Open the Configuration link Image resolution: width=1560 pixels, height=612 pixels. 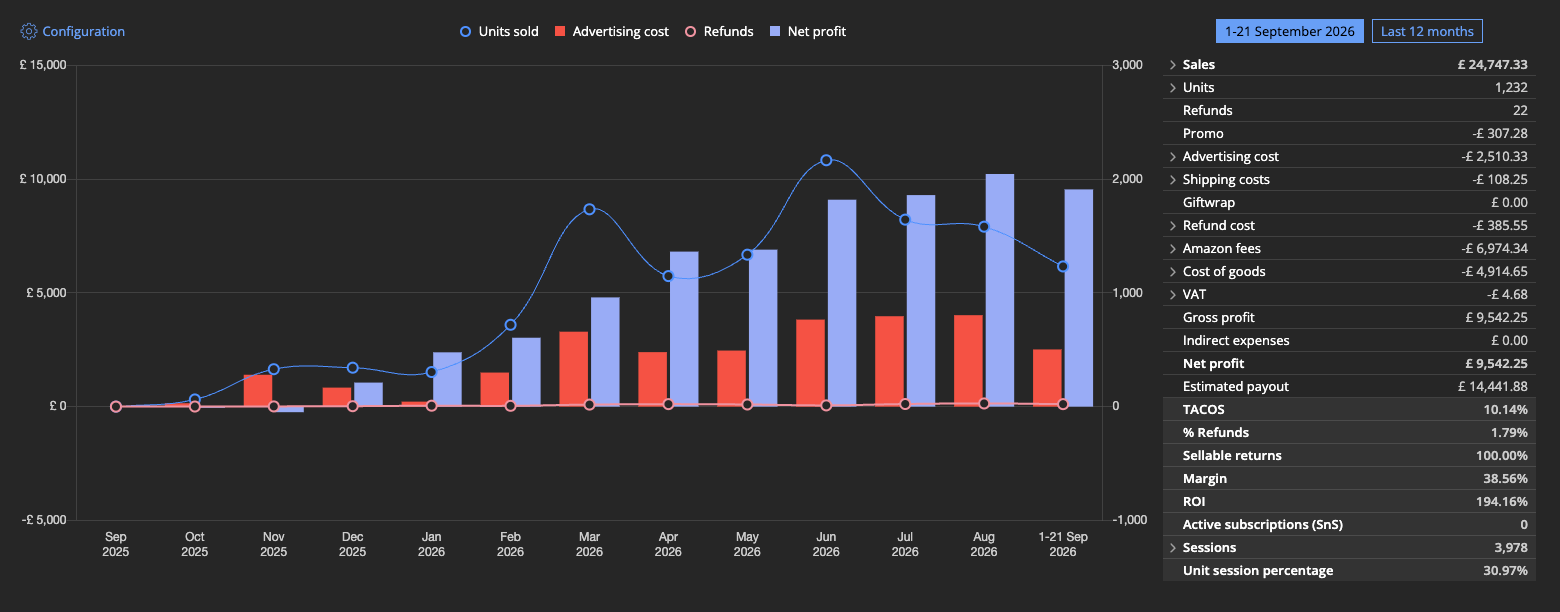84,32
